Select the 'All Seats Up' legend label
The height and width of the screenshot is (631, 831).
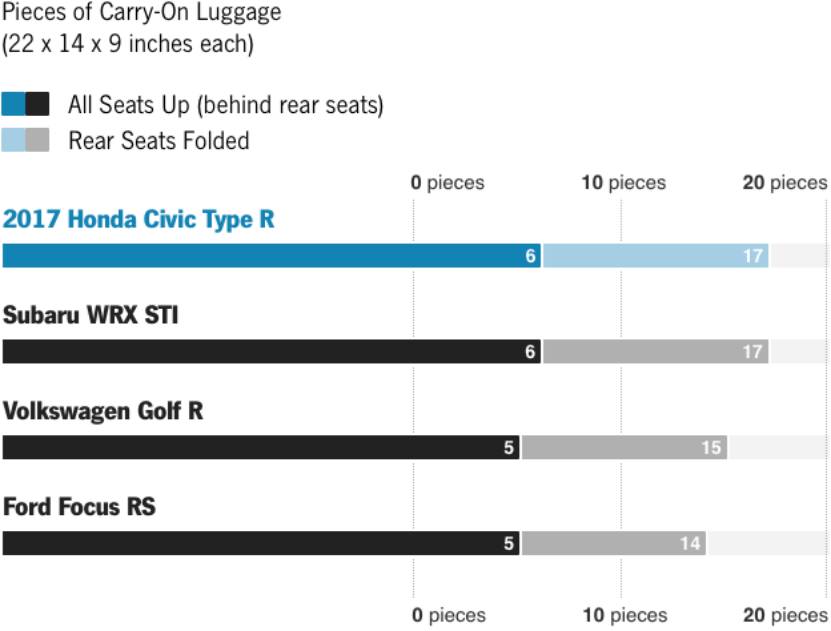click(x=225, y=104)
